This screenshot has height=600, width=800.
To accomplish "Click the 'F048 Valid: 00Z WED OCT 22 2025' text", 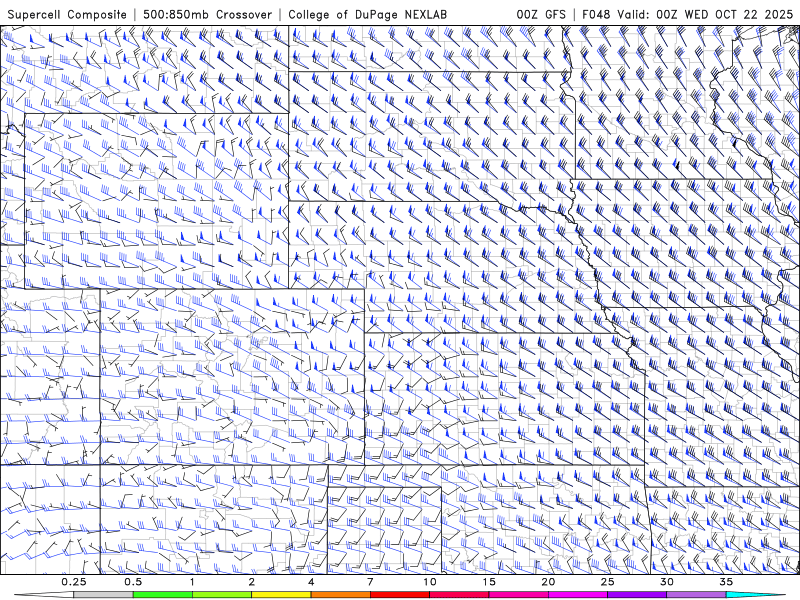I will click(x=688, y=14).
